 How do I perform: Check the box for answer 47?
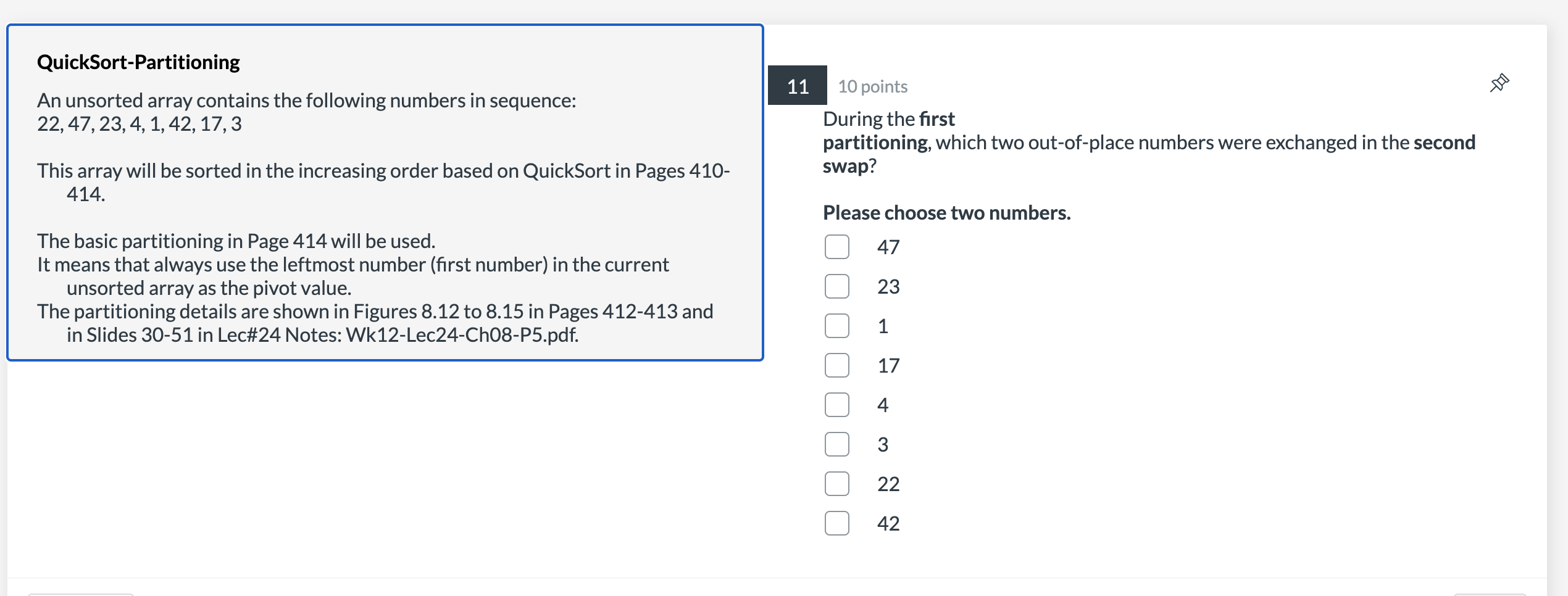[x=837, y=247]
